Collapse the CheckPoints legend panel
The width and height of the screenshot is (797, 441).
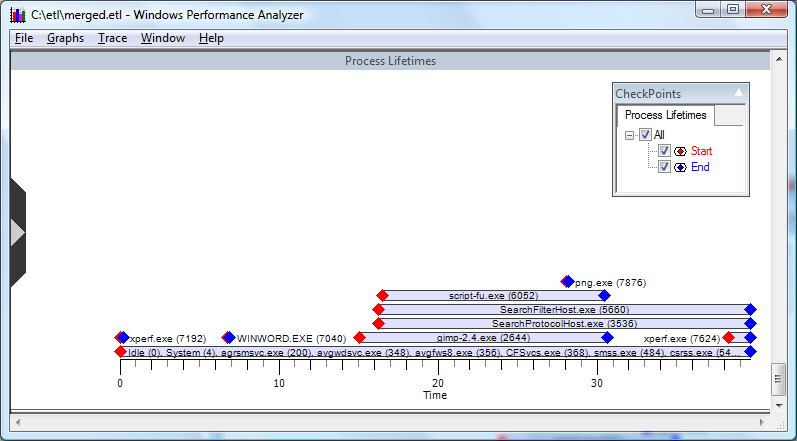point(739,92)
